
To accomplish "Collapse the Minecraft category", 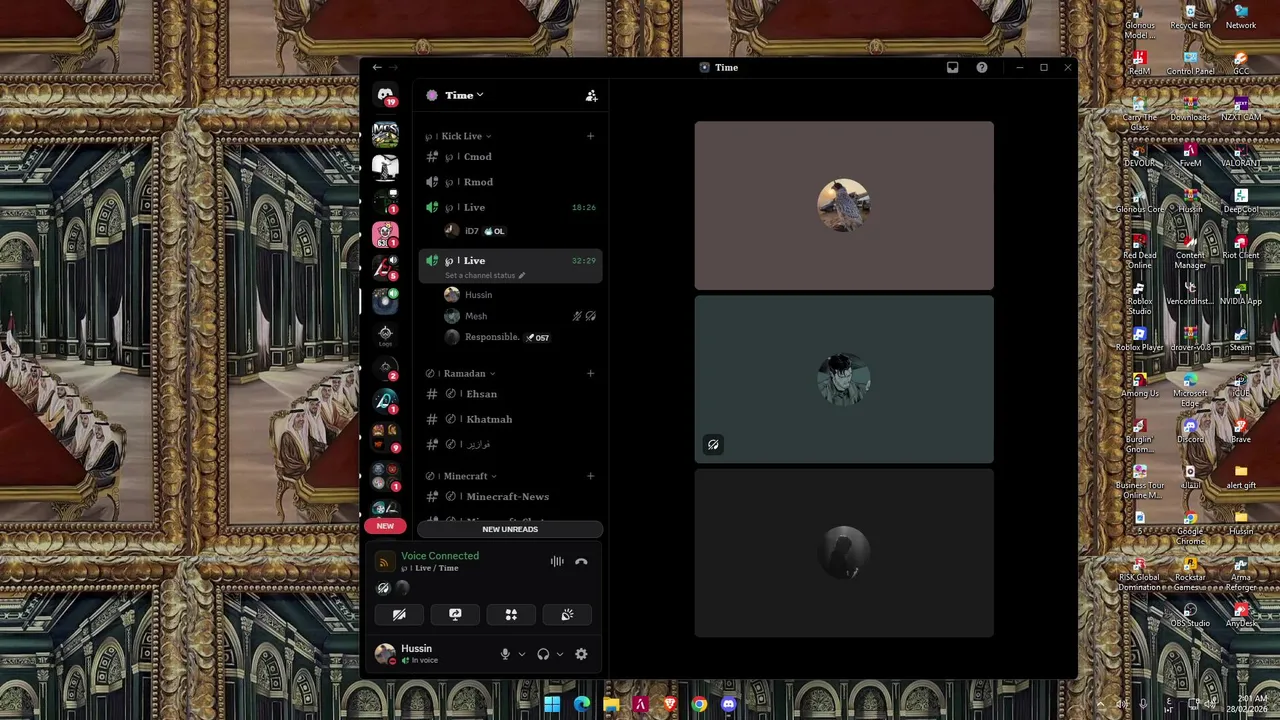I will click(x=470, y=476).
